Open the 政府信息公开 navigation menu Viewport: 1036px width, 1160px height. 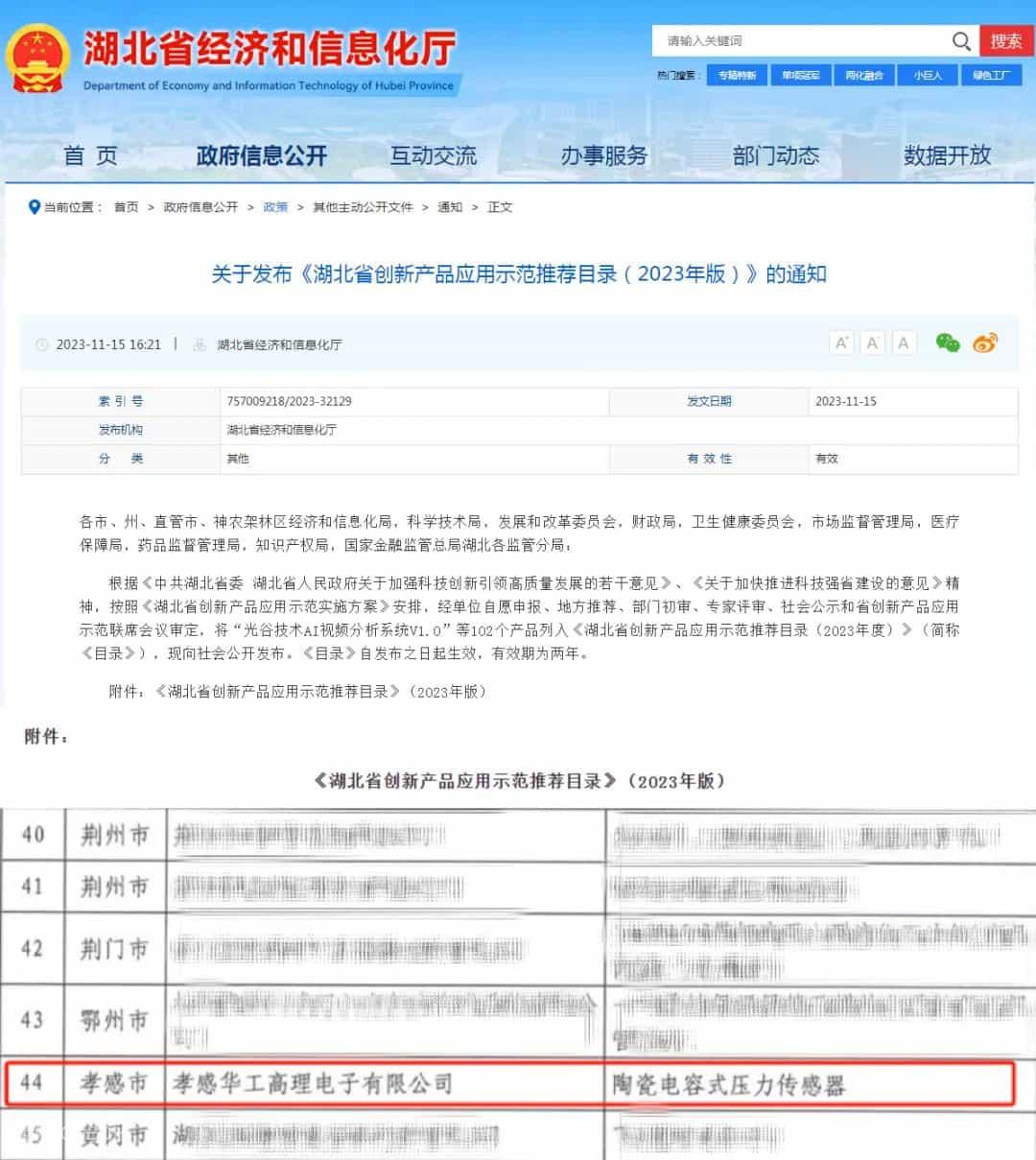tap(261, 155)
